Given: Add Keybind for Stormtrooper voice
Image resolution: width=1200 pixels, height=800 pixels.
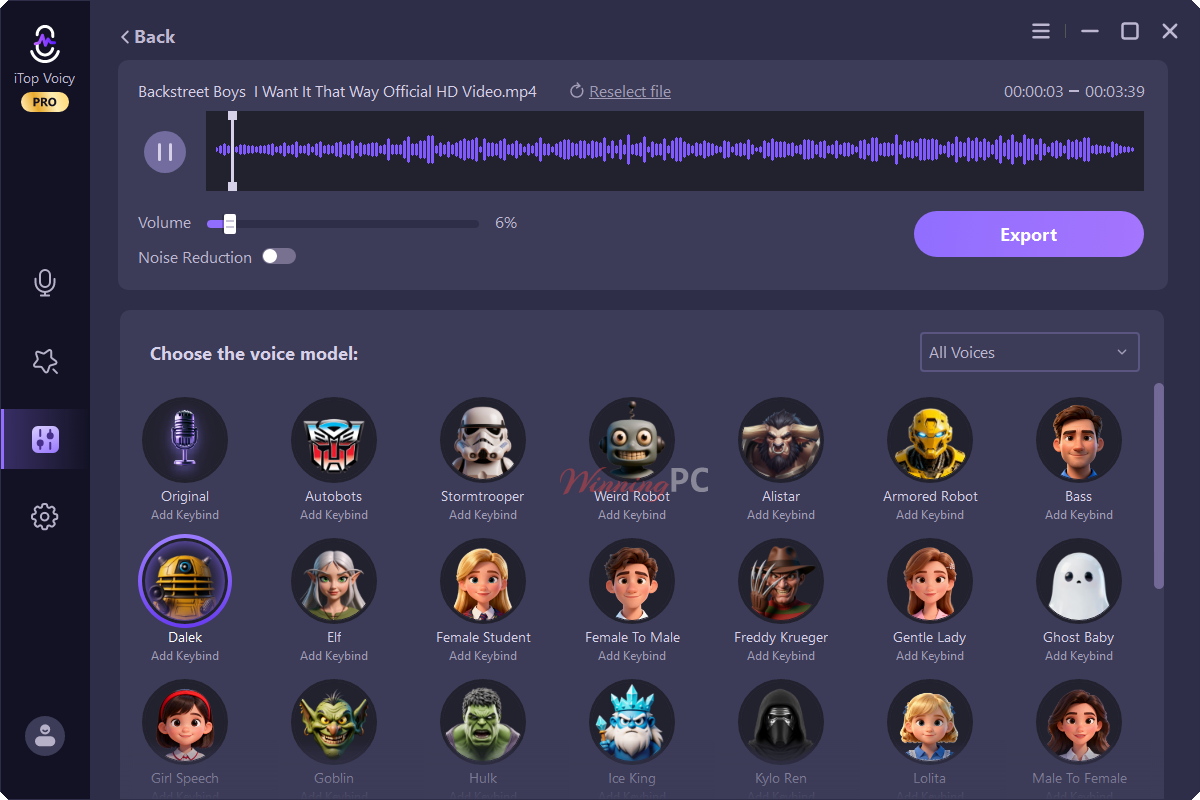Looking at the screenshot, I should pyautogui.click(x=483, y=515).
